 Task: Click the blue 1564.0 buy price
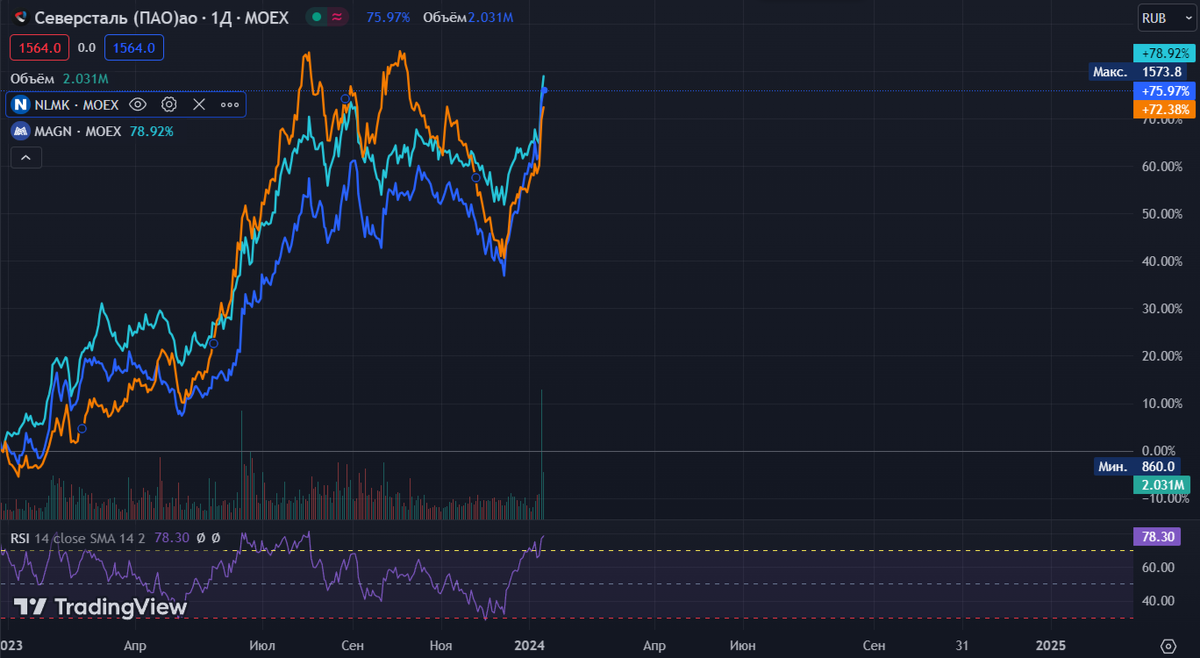134,47
